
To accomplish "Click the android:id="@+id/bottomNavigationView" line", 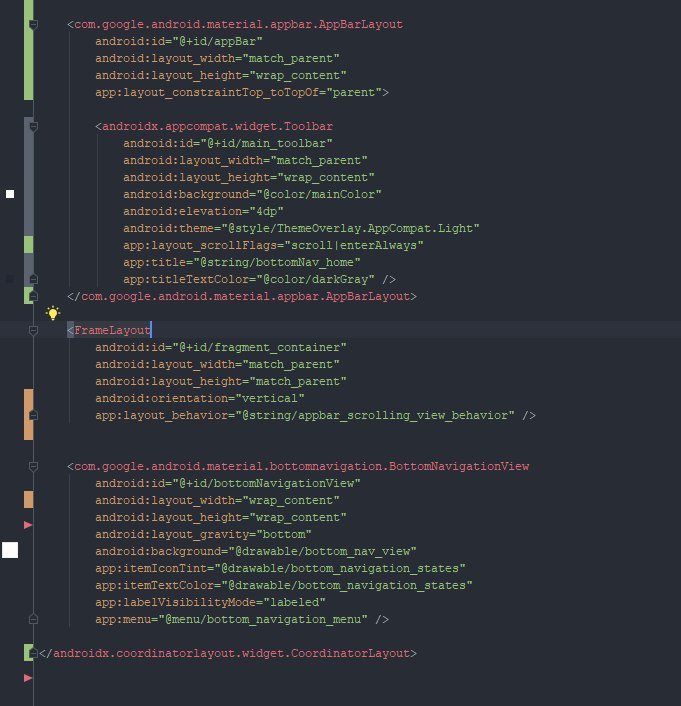I will (228, 483).
